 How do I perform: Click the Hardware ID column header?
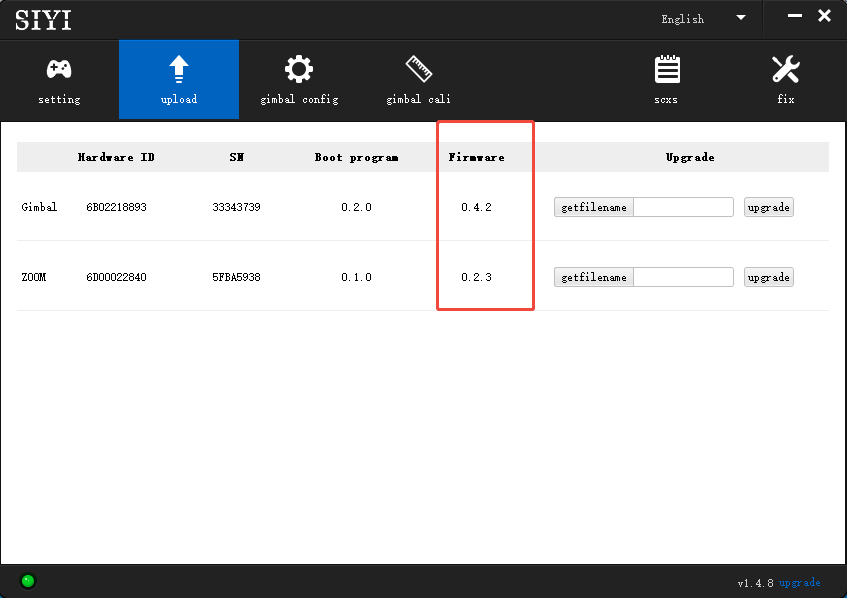(116, 157)
